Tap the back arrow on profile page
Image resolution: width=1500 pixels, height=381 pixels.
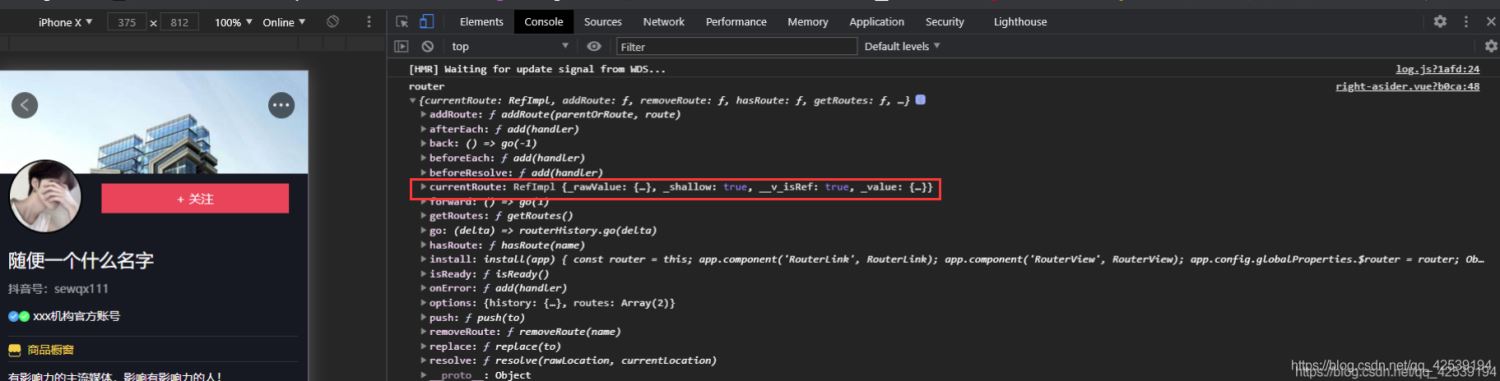tap(24, 105)
